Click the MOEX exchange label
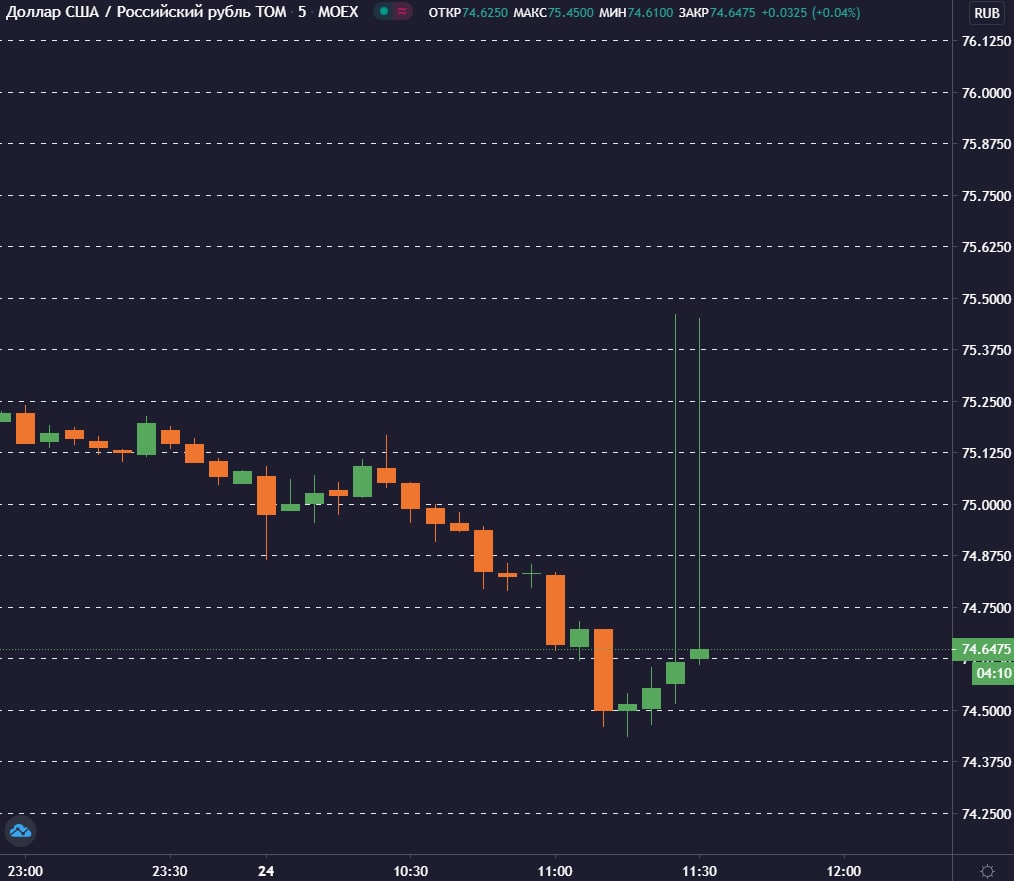1014x881 pixels. coord(338,12)
